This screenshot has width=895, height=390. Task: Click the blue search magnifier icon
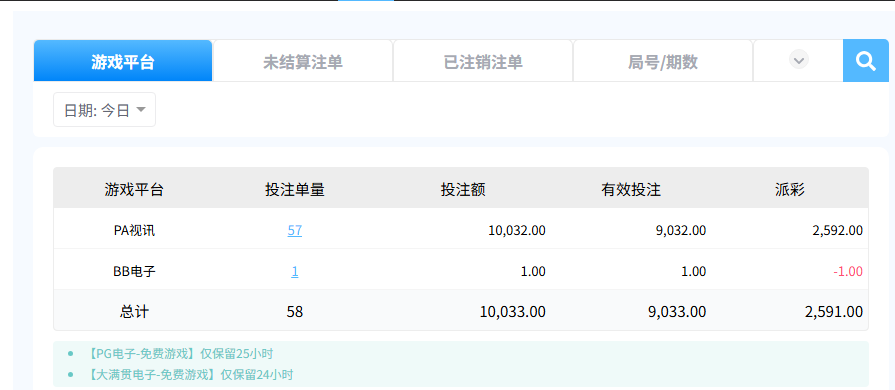click(866, 61)
